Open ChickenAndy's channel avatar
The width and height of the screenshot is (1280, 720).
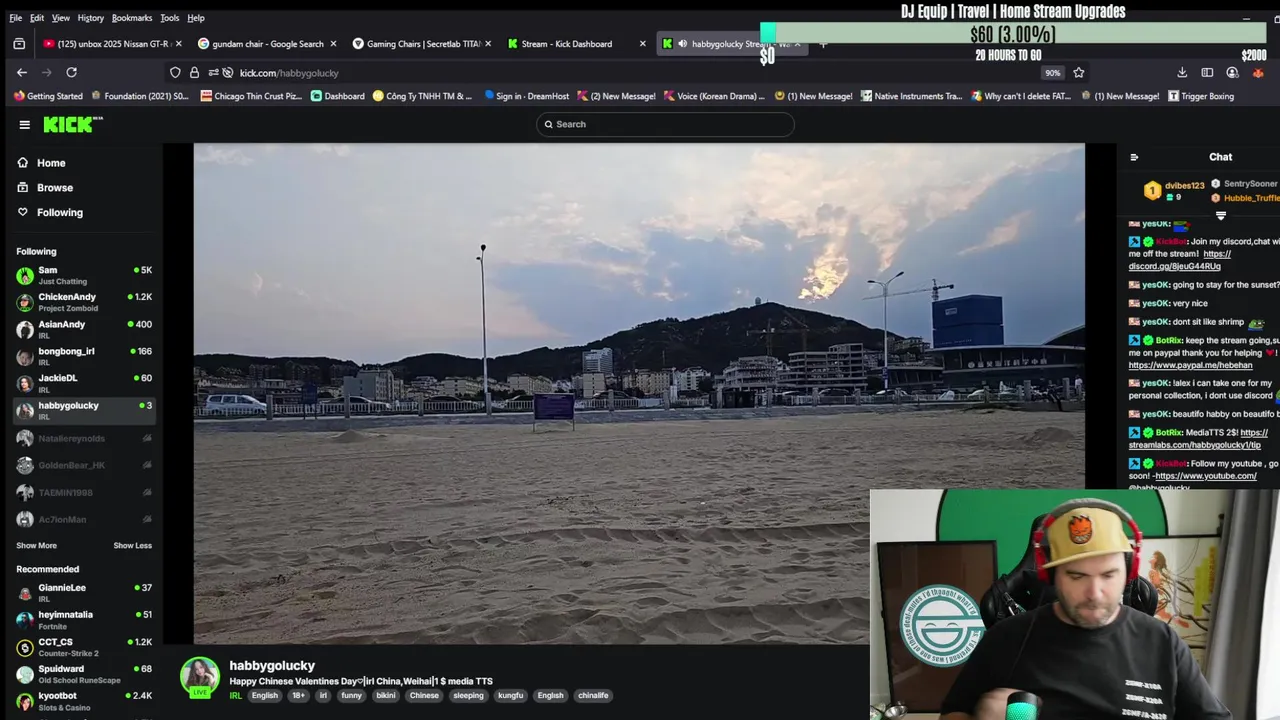(25, 302)
